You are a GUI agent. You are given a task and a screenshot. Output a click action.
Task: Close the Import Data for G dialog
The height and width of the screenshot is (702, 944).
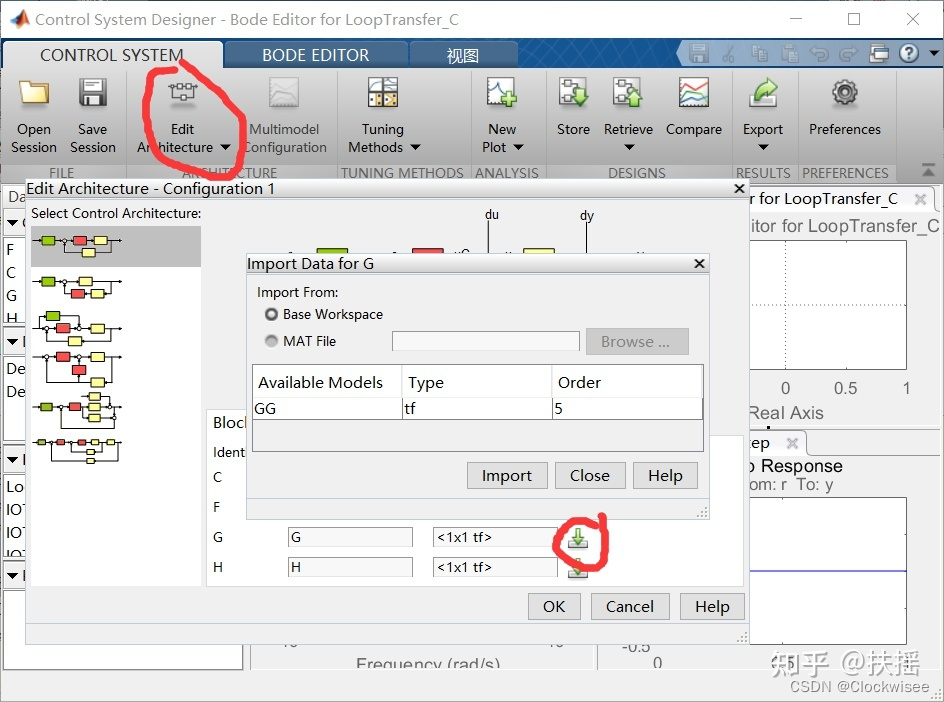point(699,264)
